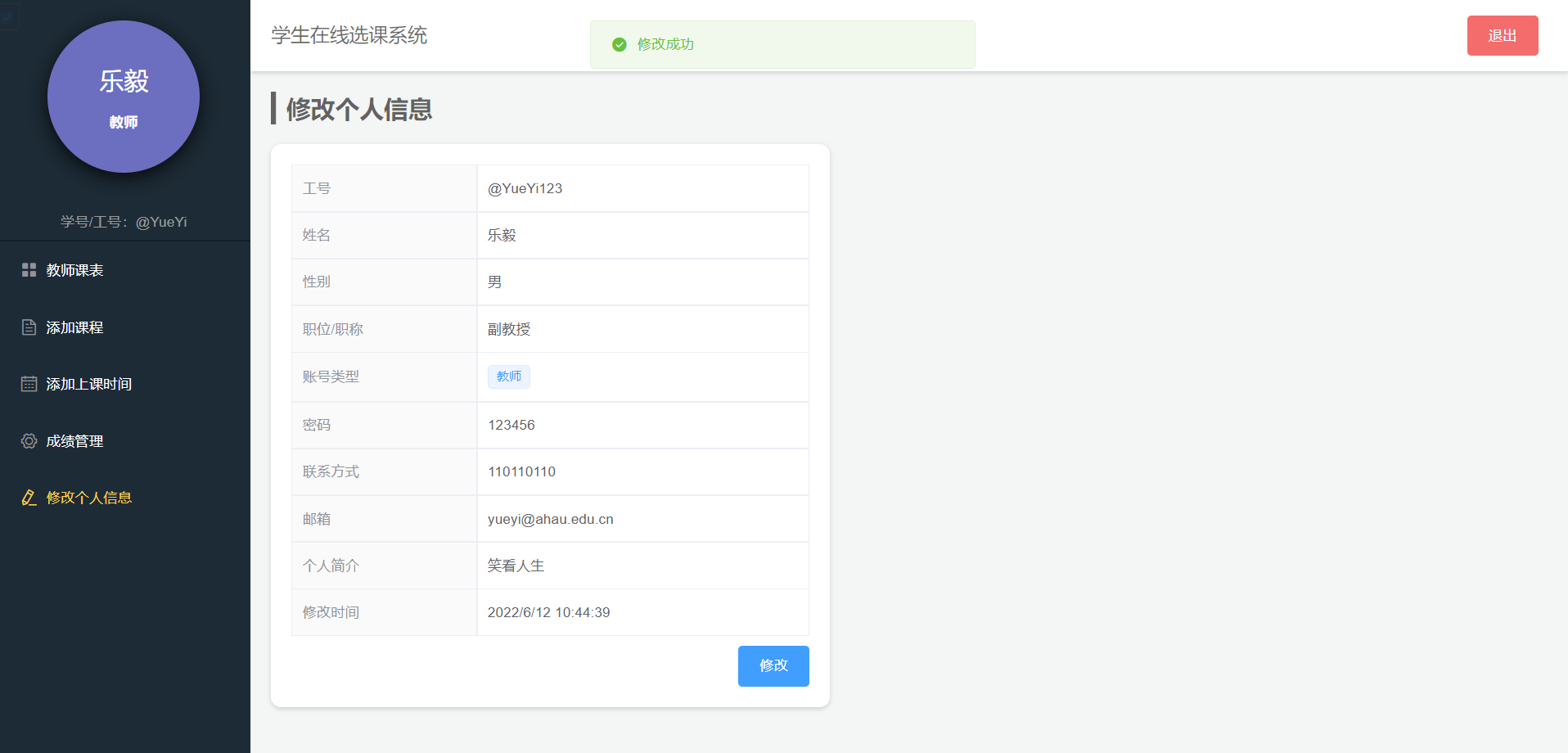Click the 修改时间 label cell
The image size is (1568, 753).
pyautogui.click(x=384, y=612)
